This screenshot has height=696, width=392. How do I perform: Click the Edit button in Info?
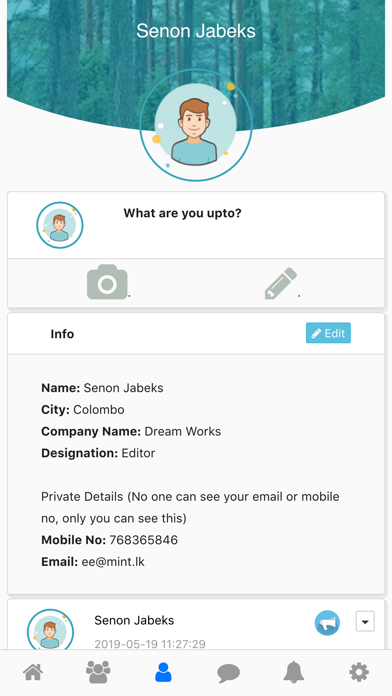click(329, 333)
